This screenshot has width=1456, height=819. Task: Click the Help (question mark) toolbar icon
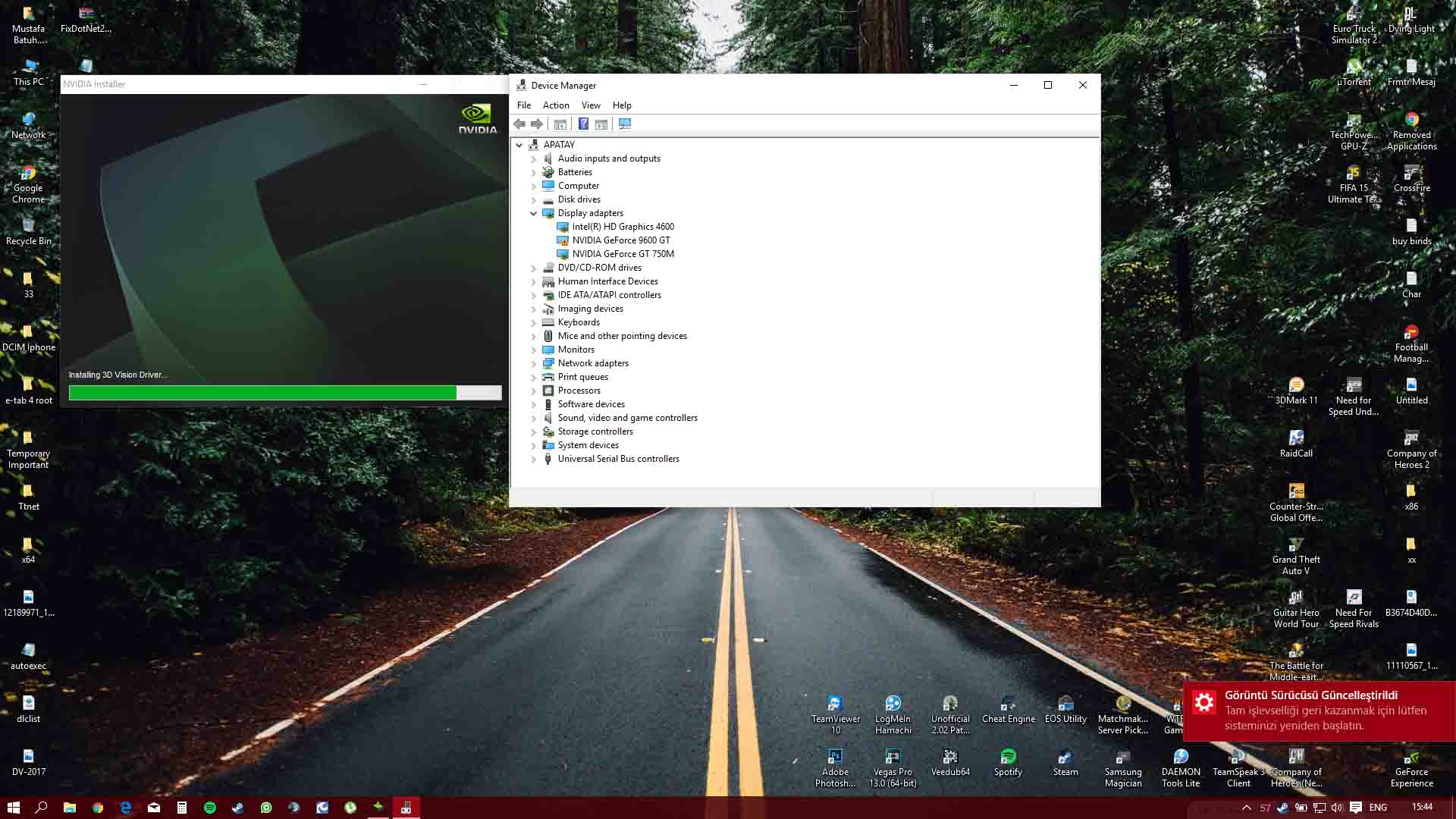coord(583,124)
